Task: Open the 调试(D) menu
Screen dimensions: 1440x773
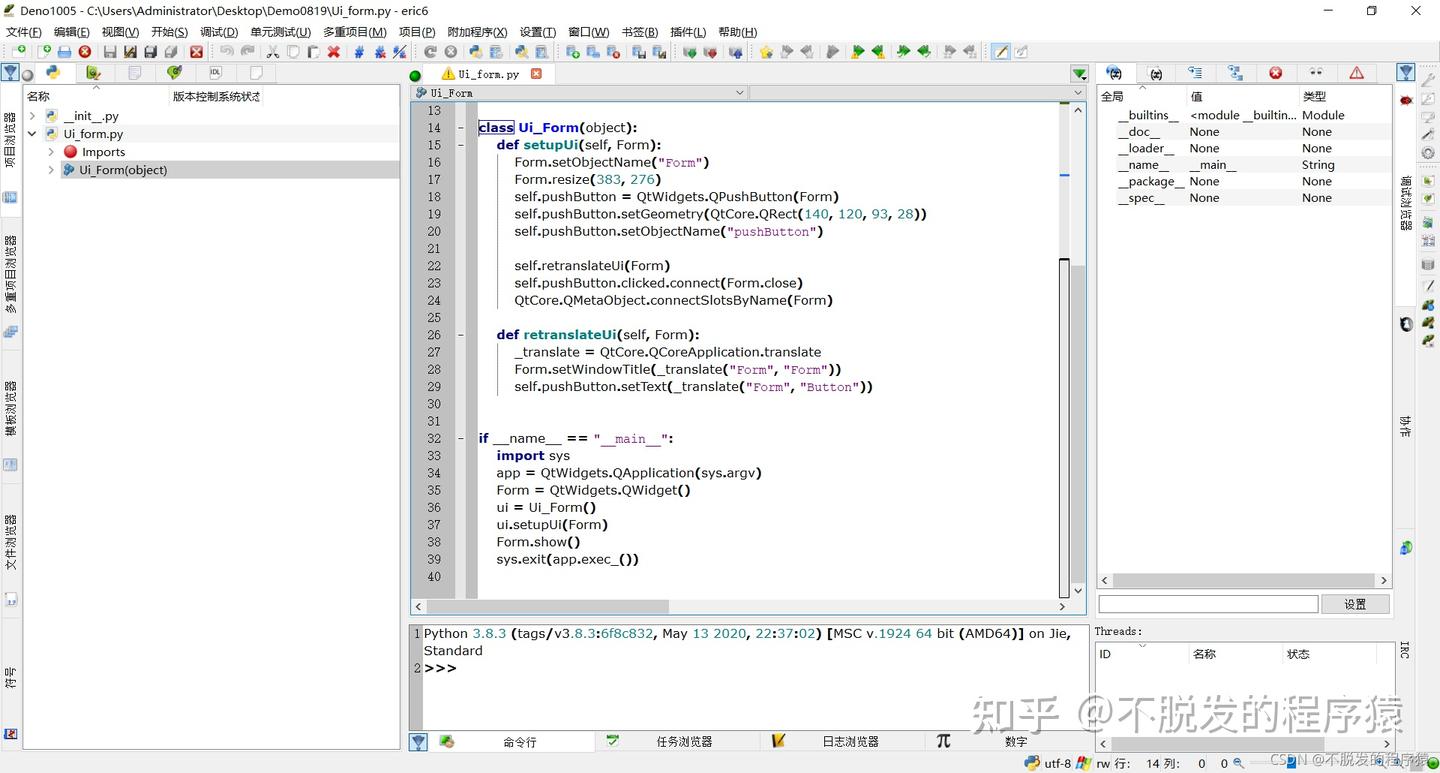Action: 218,32
